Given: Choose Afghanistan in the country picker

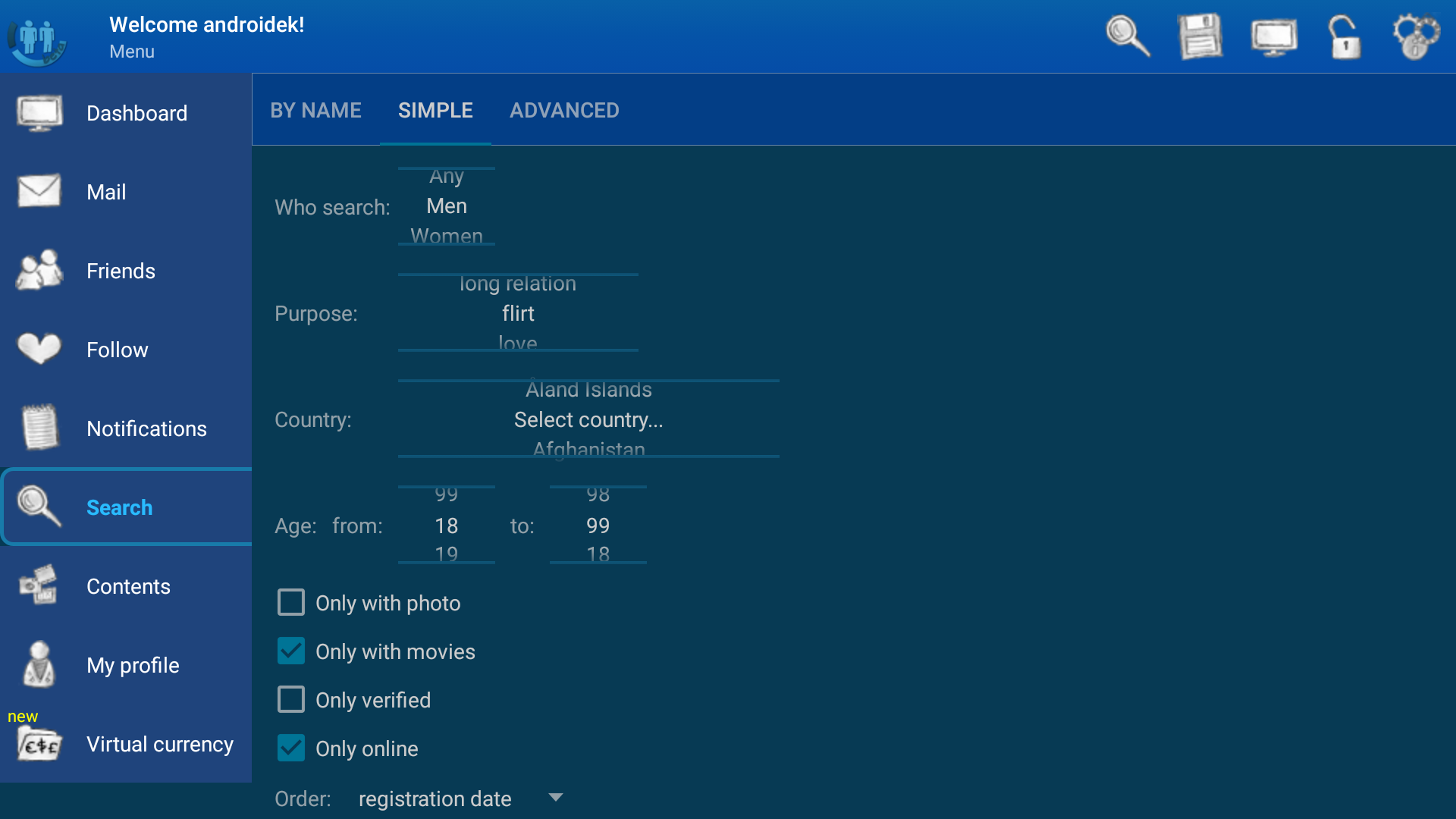Looking at the screenshot, I should pos(588,448).
